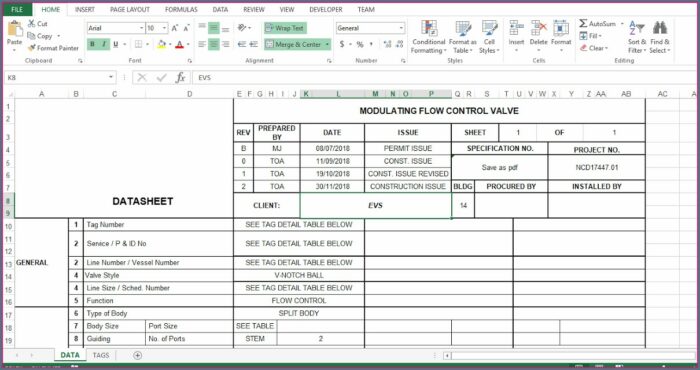Select the Format Painter brush

(31, 48)
